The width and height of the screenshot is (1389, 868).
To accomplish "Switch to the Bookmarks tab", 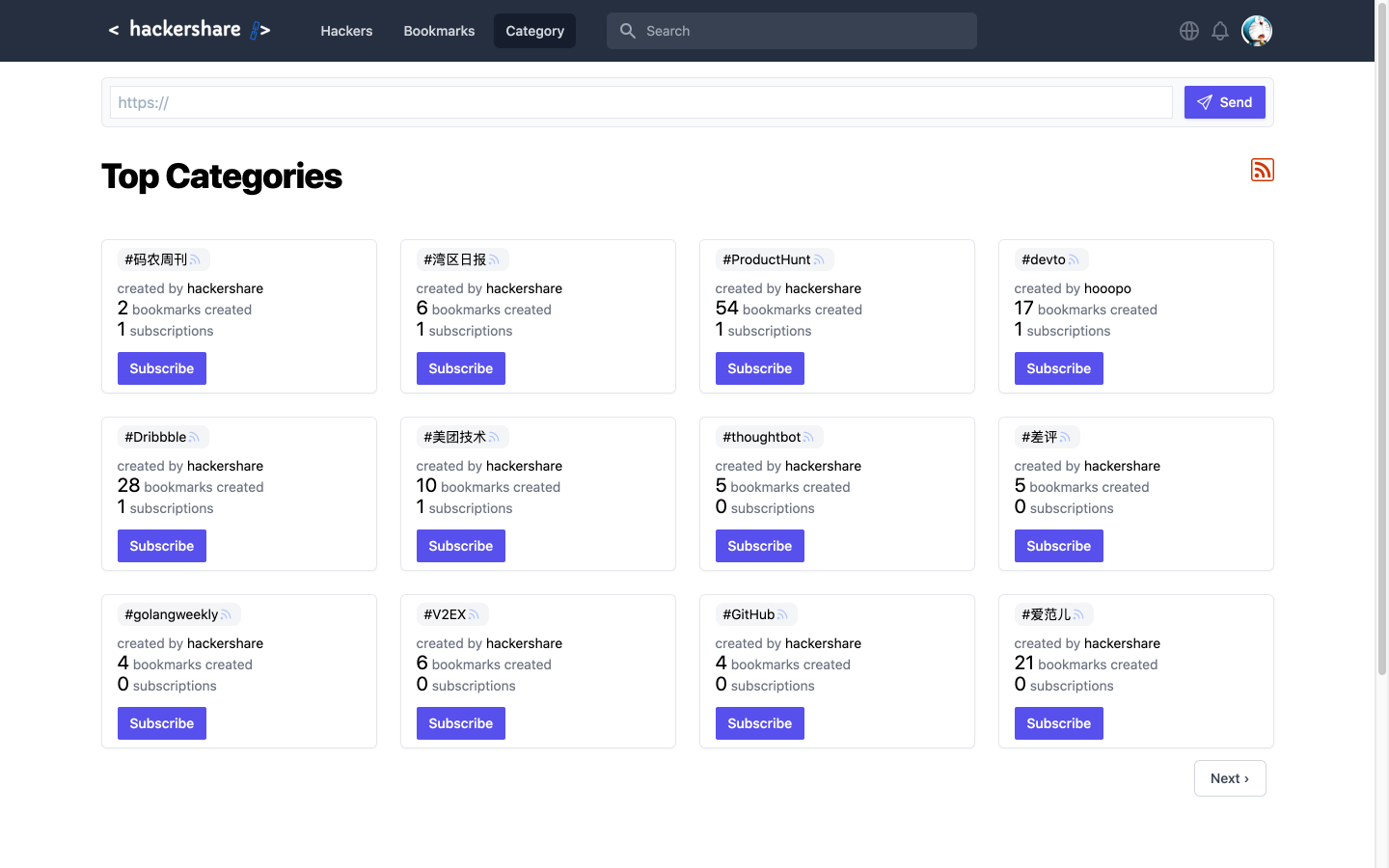I will [439, 30].
